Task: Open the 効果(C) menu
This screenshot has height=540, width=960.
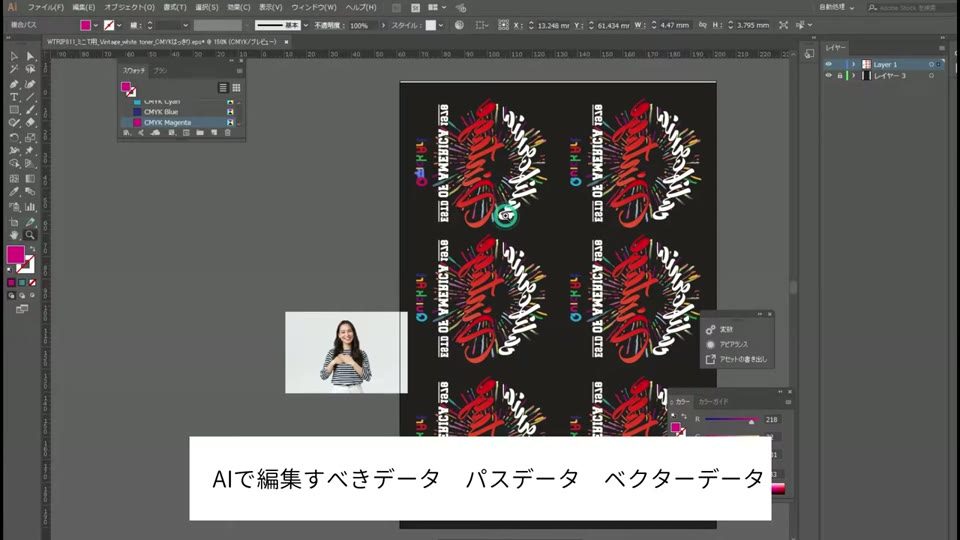Action: coord(239,7)
